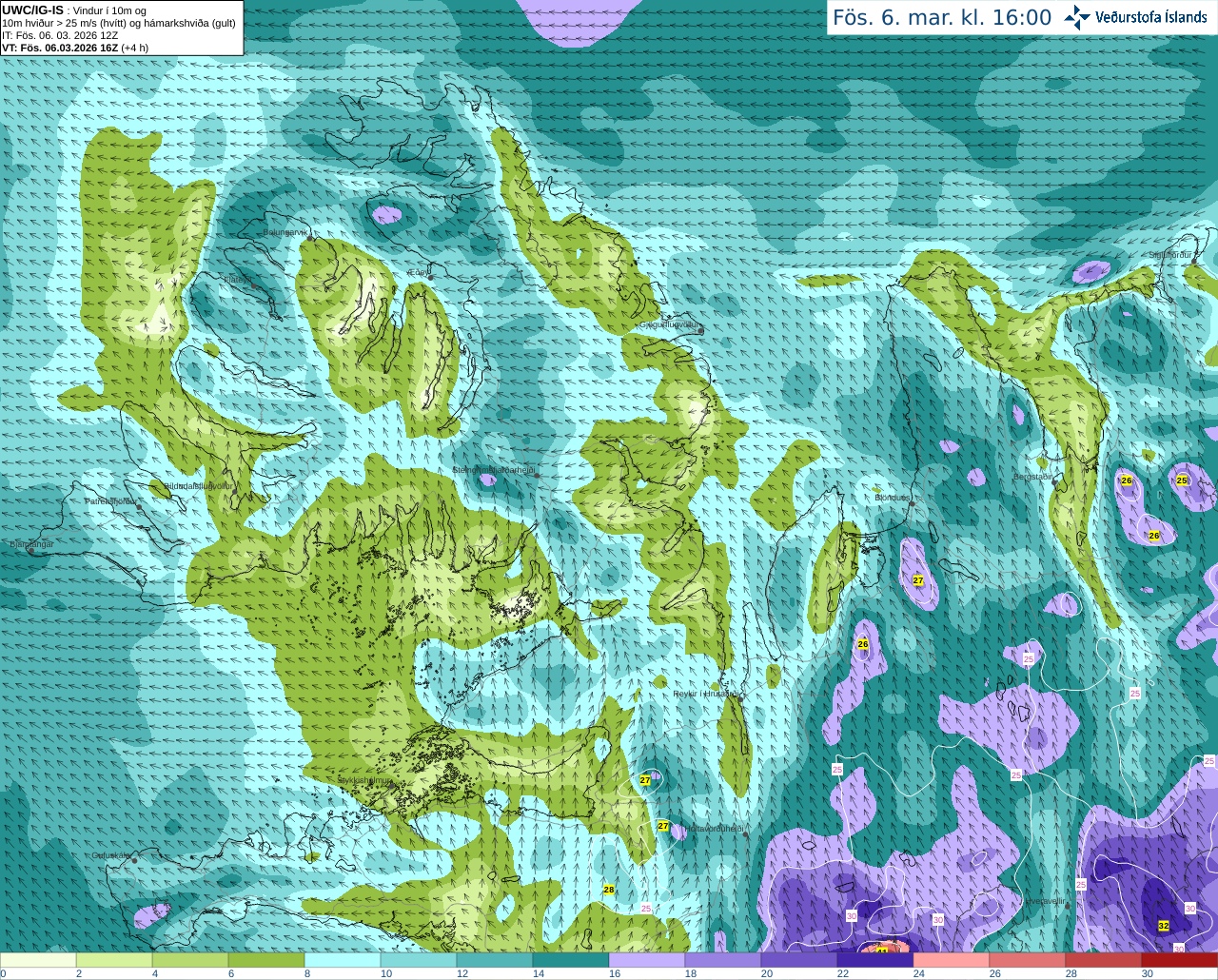Click the Reykir í Hrútafirði label
This screenshot has width=1218, height=980.
pos(706,694)
